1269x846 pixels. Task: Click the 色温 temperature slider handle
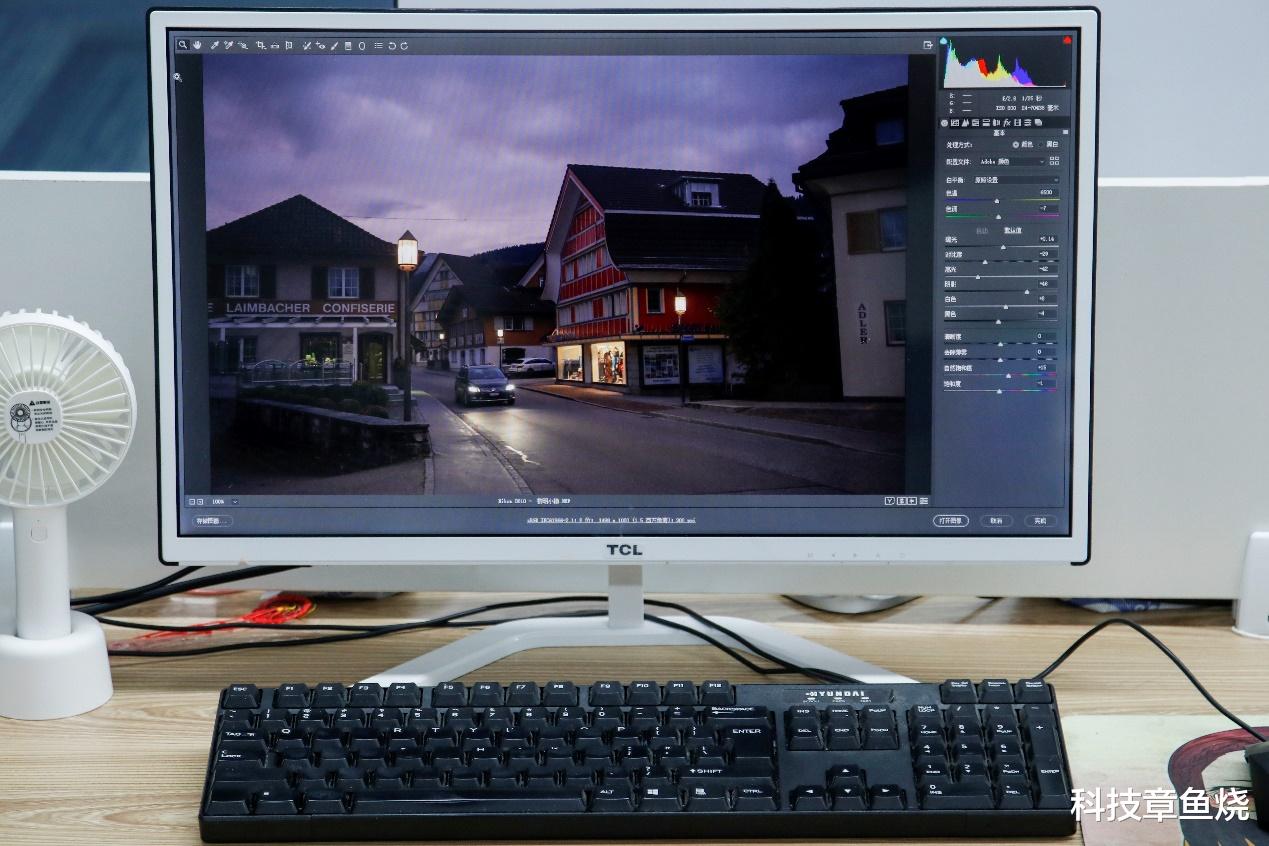(997, 201)
